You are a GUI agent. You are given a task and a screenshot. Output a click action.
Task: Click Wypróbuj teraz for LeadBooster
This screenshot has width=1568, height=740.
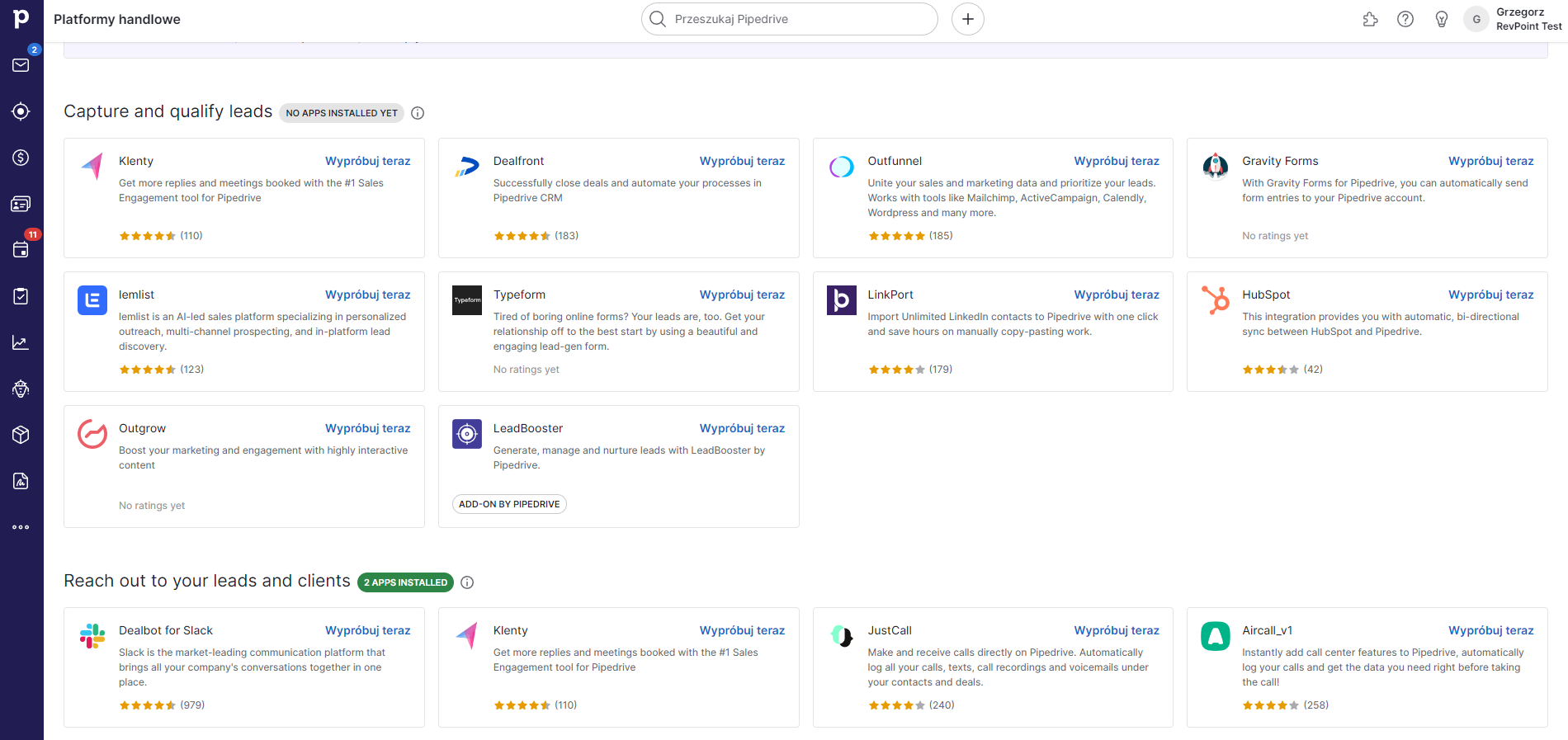[742, 428]
